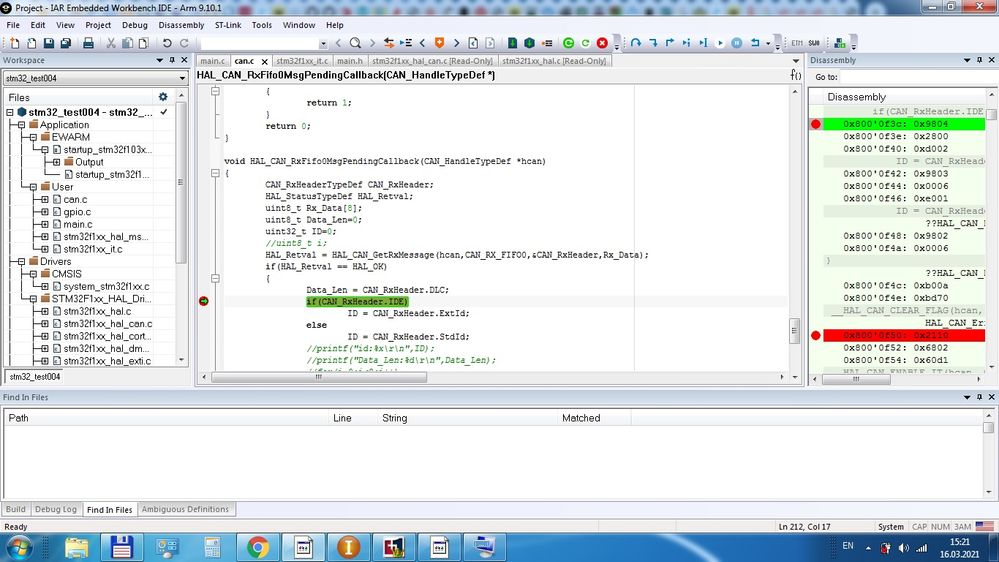
Task: Pin the Workspace panel
Action: pos(172,60)
